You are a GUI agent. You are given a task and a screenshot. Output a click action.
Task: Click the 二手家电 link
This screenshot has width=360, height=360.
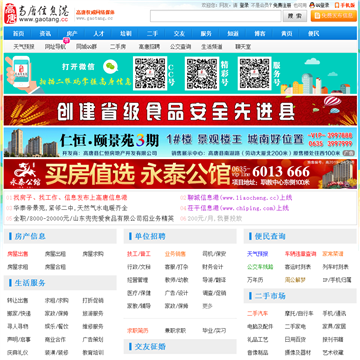click(295, 327)
